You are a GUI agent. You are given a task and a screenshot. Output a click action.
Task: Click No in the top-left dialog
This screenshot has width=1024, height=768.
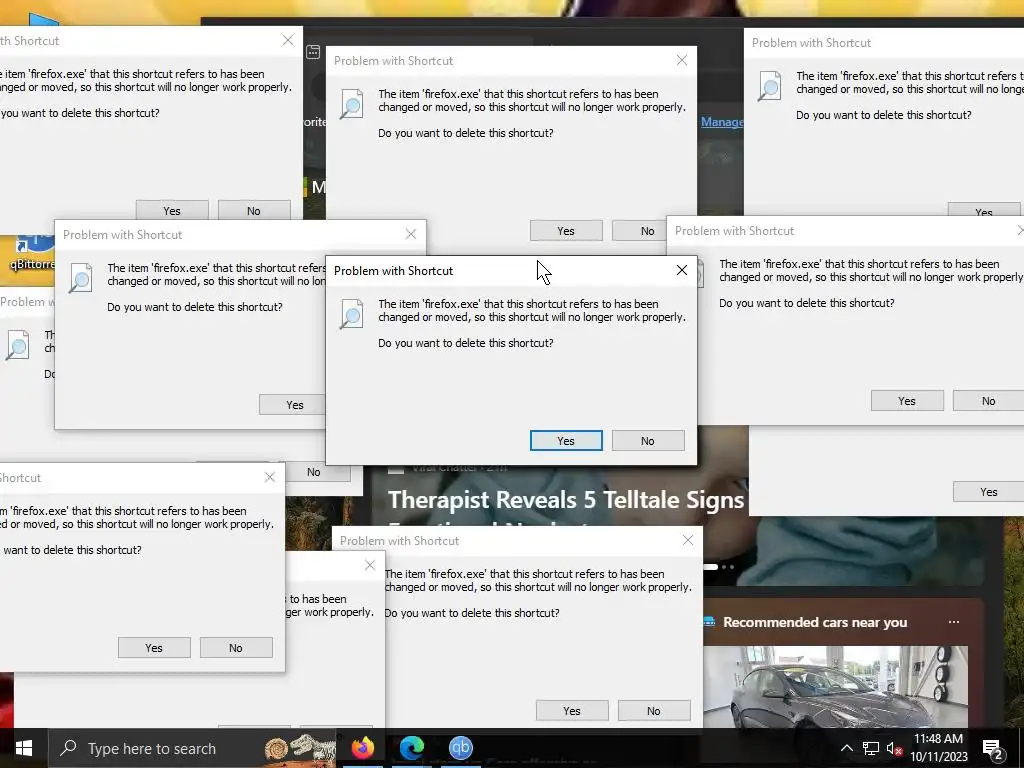254,210
